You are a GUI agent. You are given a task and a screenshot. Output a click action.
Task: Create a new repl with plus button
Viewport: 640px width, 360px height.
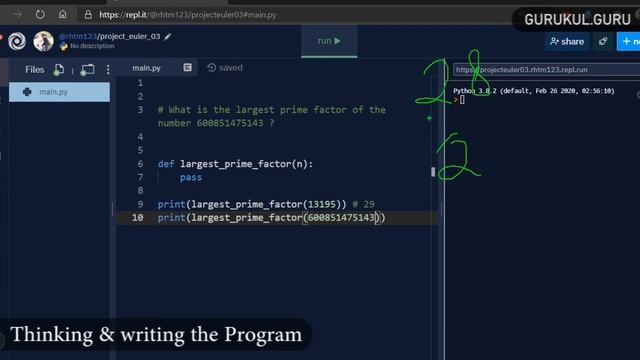[629, 42]
